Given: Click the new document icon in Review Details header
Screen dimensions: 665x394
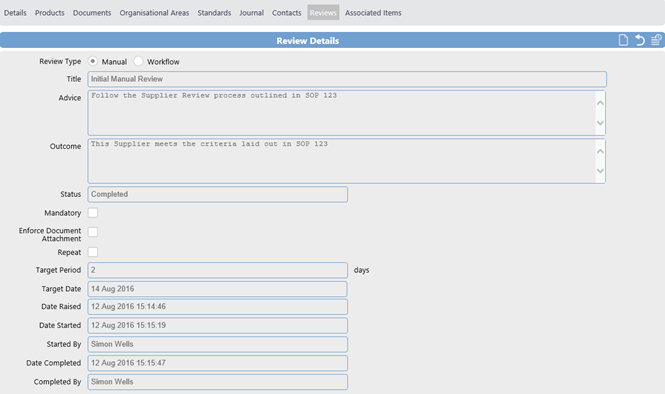Looking at the screenshot, I should pos(623,40).
